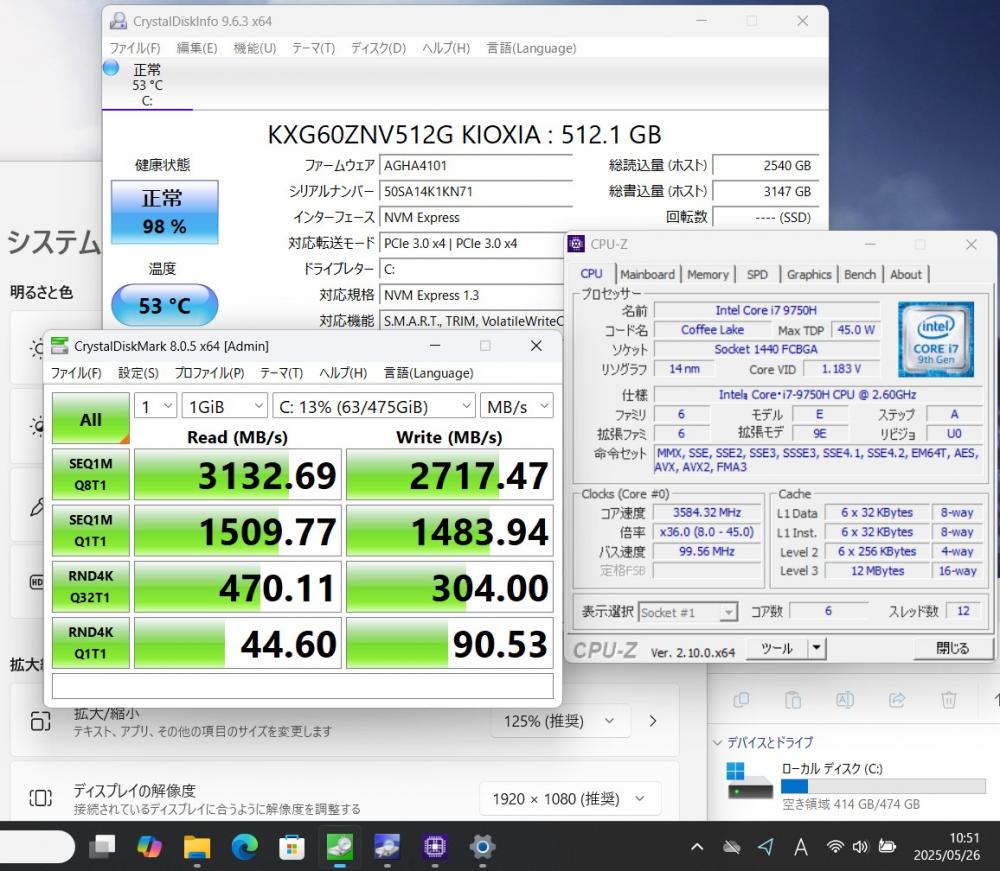The height and width of the screenshot is (871, 1000).
Task: Click the 正常 98 % health status button
Action: (x=165, y=212)
